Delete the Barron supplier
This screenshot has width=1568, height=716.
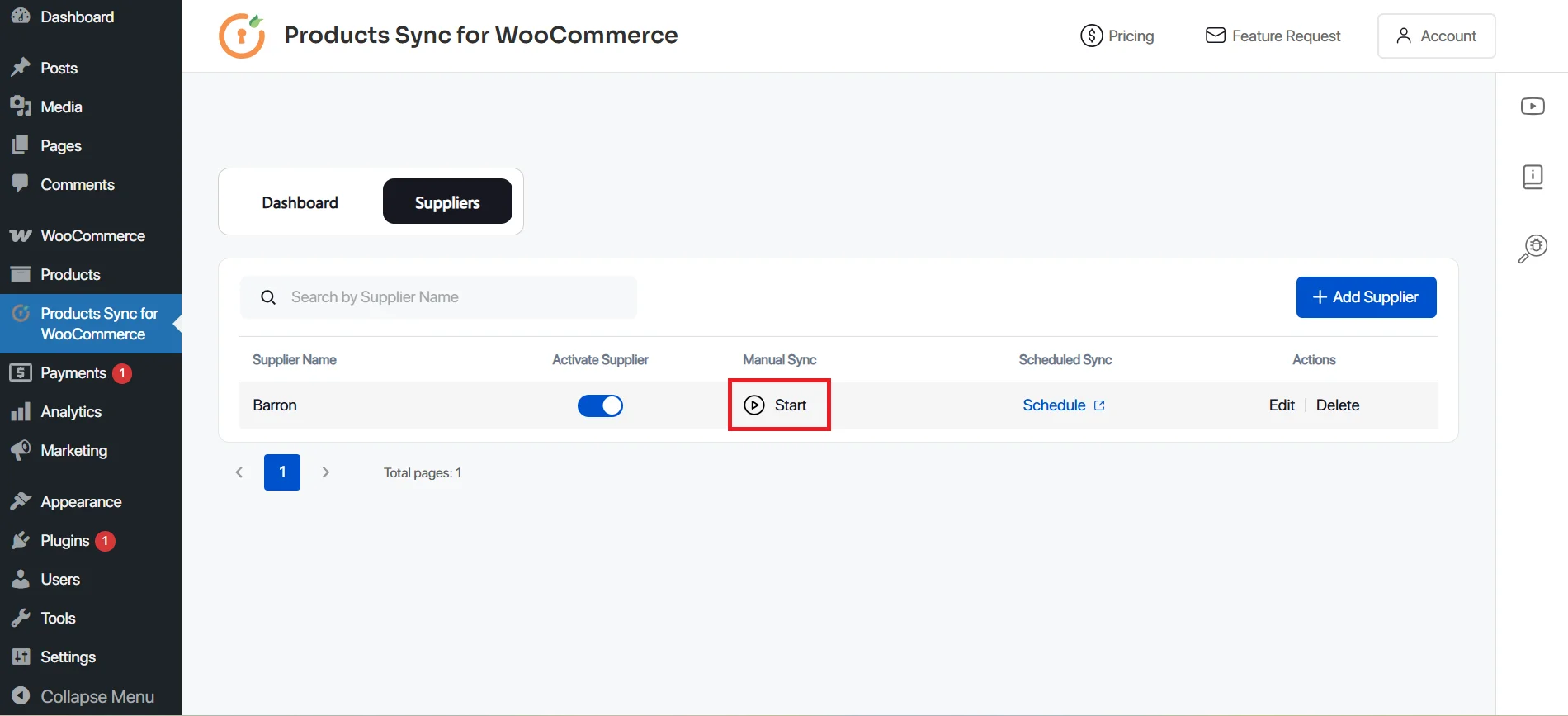(x=1338, y=405)
